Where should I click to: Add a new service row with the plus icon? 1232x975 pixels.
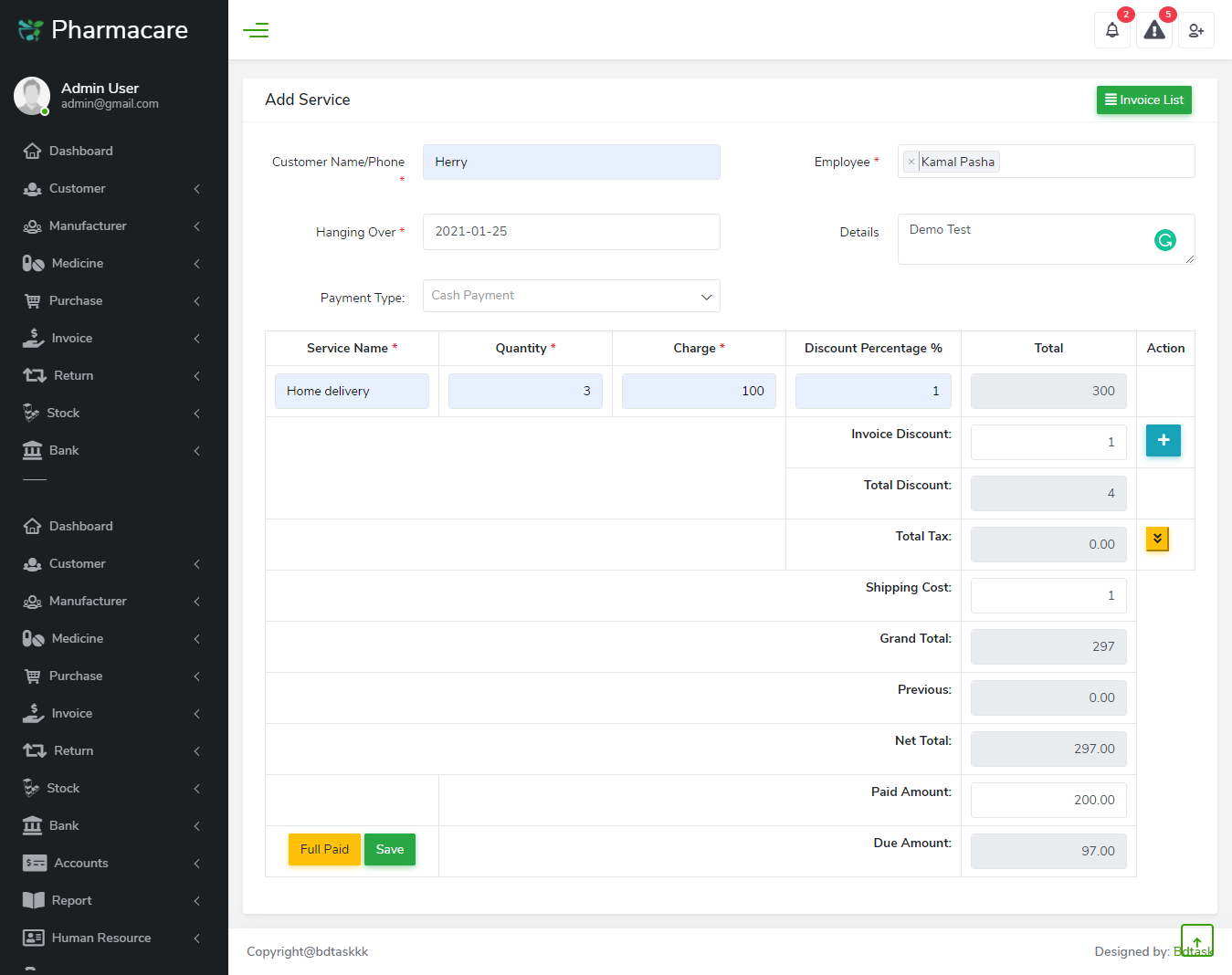[x=1163, y=440]
